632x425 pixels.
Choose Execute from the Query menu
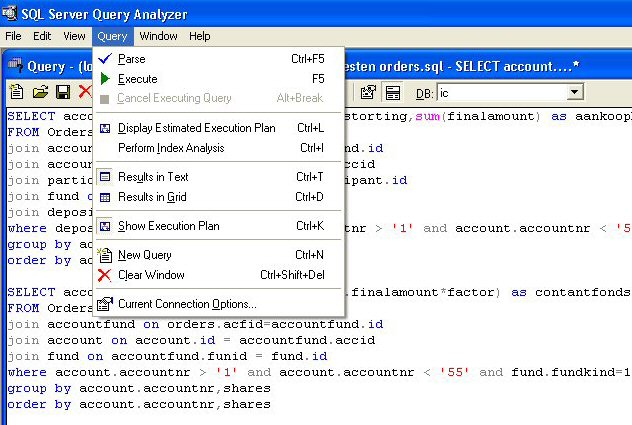coord(218,79)
